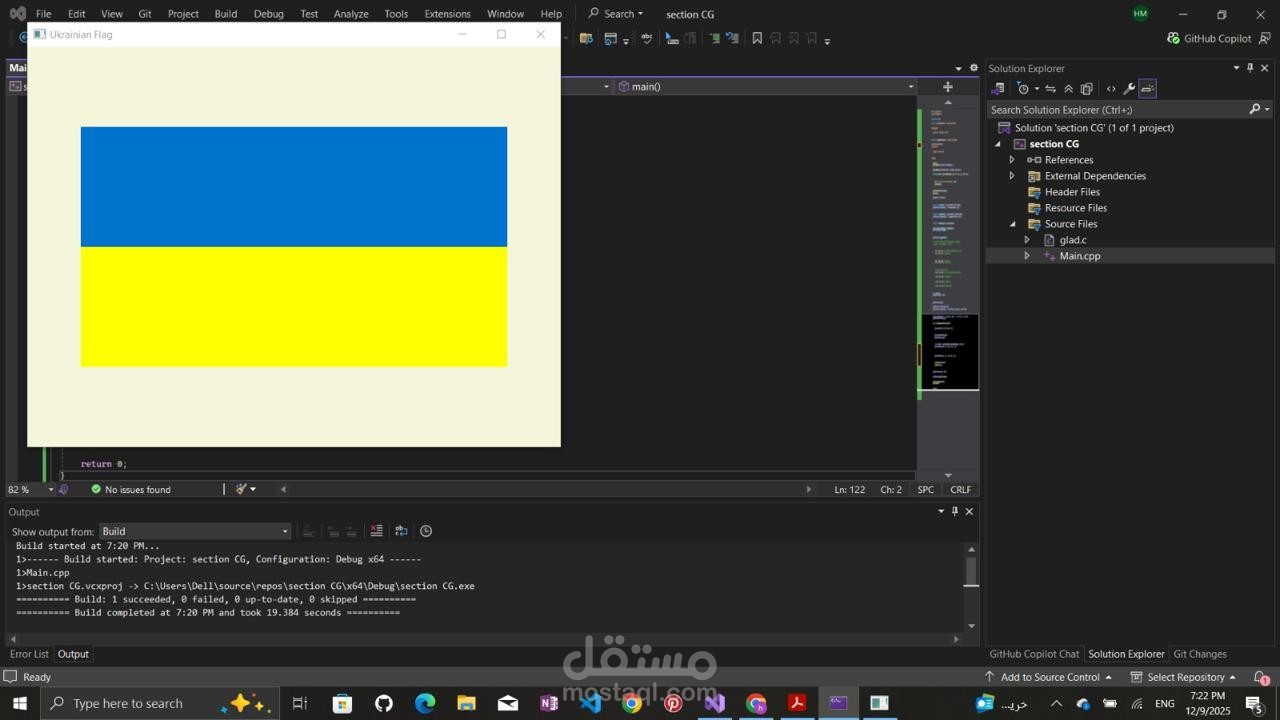Click the pending changes filter clock icon
This screenshot has width=1280, height=720.
pyautogui.click(x=1025, y=88)
